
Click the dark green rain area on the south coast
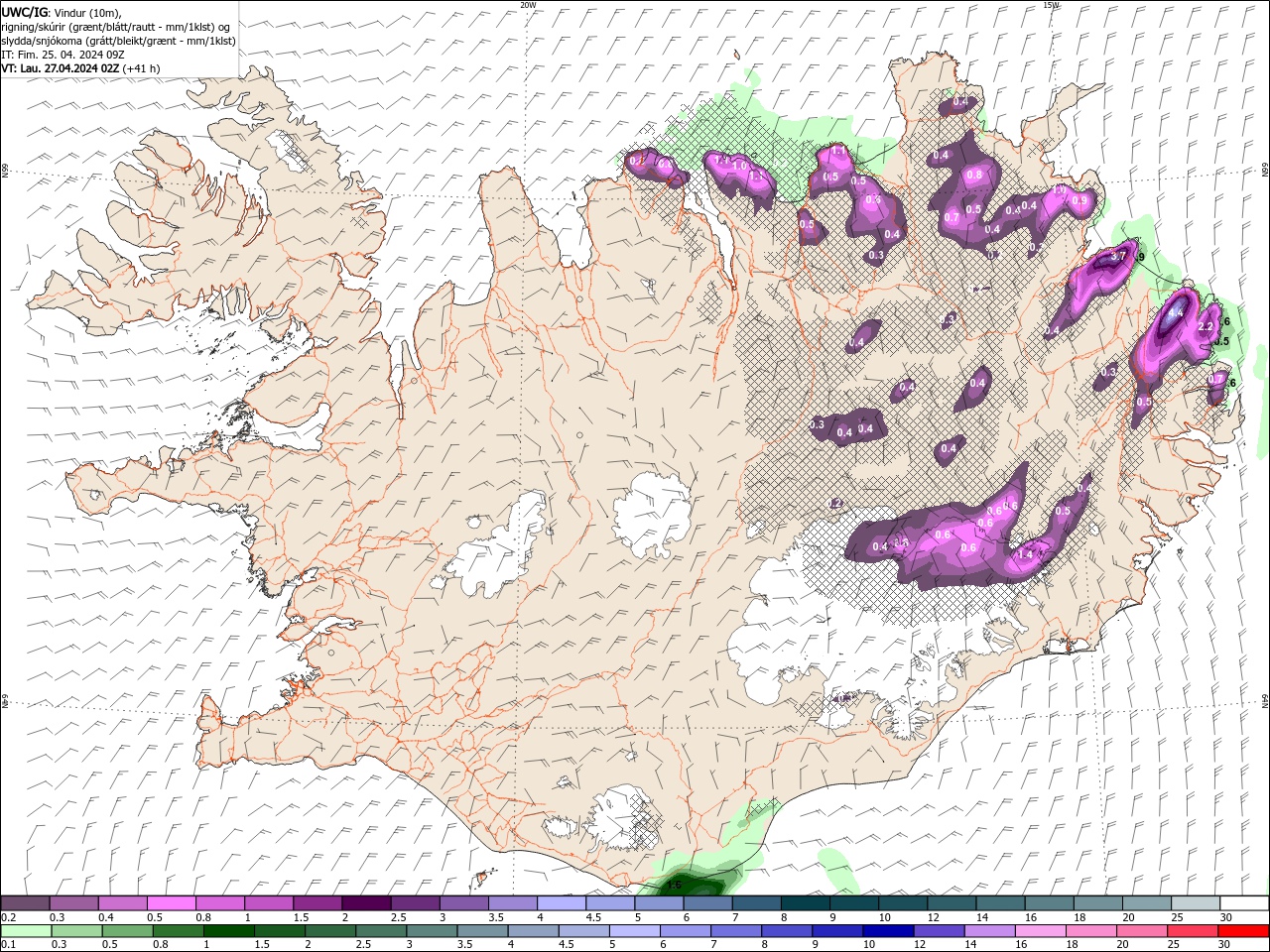[695, 886]
